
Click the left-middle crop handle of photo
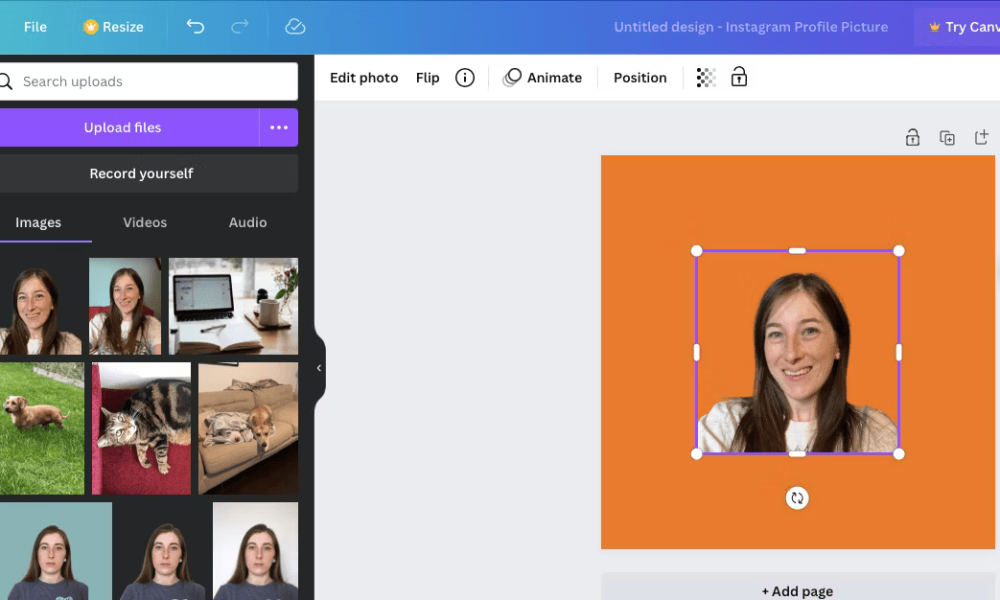(x=696, y=352)
